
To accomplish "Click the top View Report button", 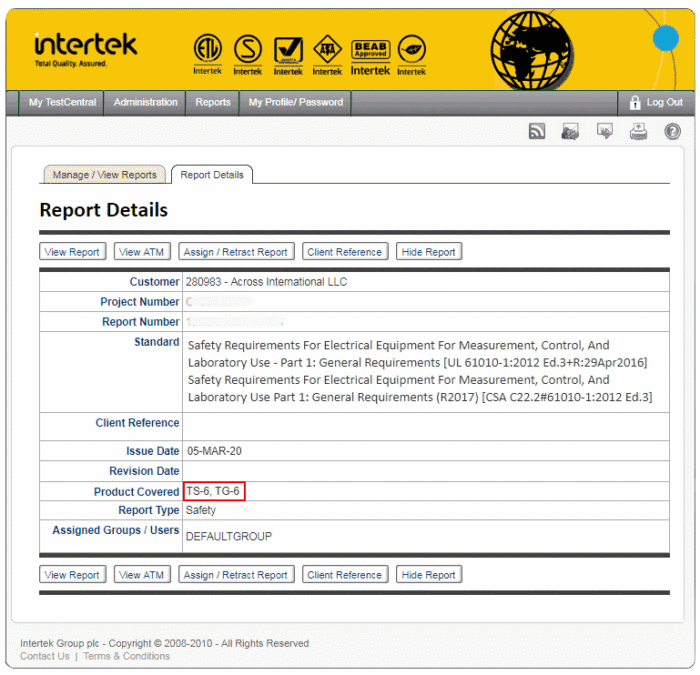I will [73, 252].
